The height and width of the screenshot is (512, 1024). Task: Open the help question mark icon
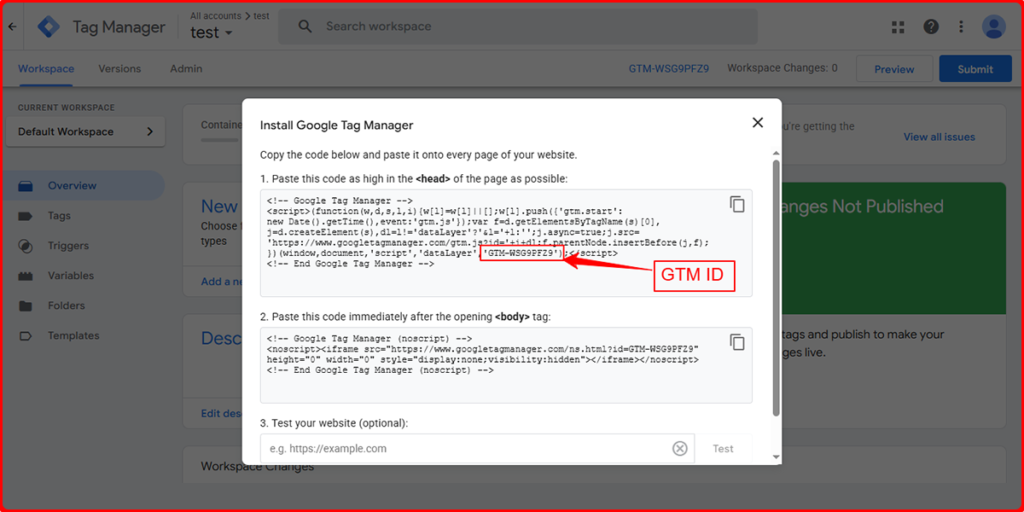click(931, 27)
